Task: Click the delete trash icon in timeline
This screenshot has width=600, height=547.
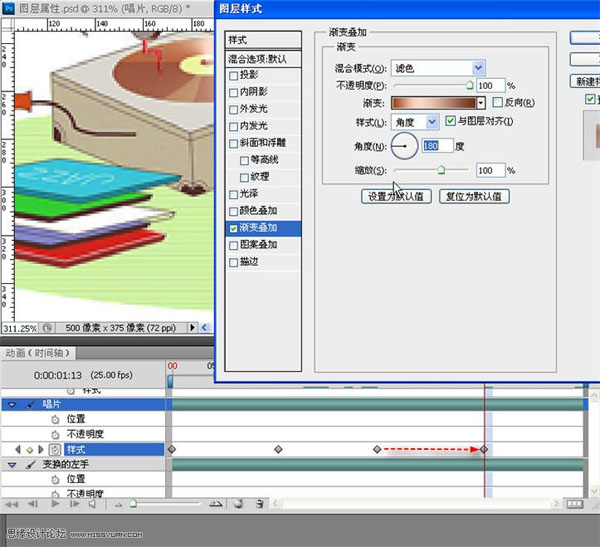Action: click(259, 504)
